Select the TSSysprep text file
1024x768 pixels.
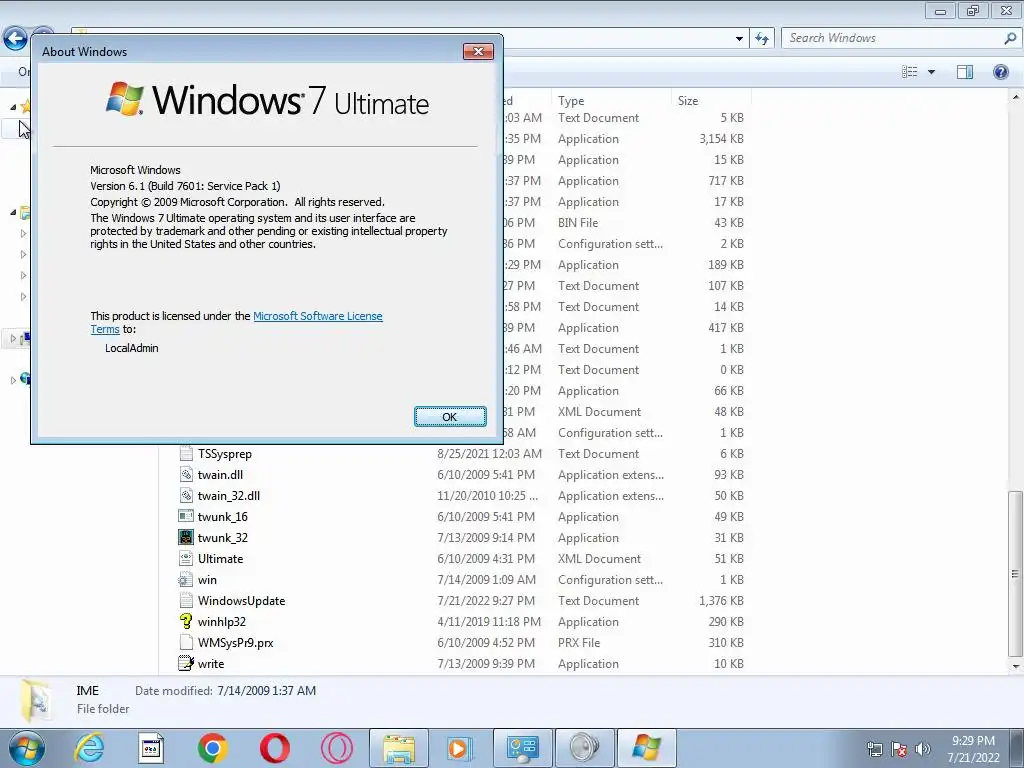[225, 454]
